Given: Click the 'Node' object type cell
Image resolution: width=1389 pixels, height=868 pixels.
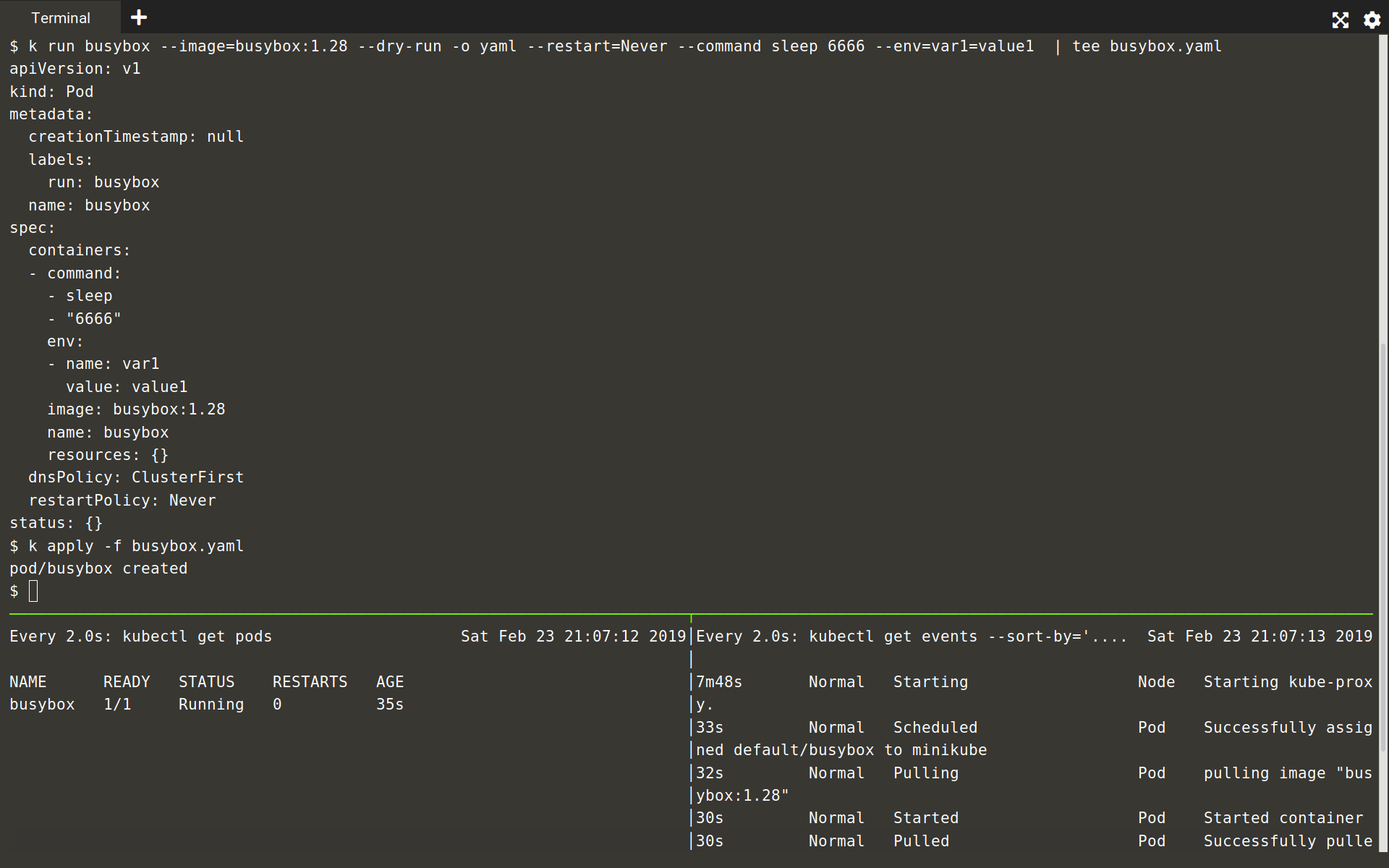Looking at the screenshot, I should (1156, 682).
